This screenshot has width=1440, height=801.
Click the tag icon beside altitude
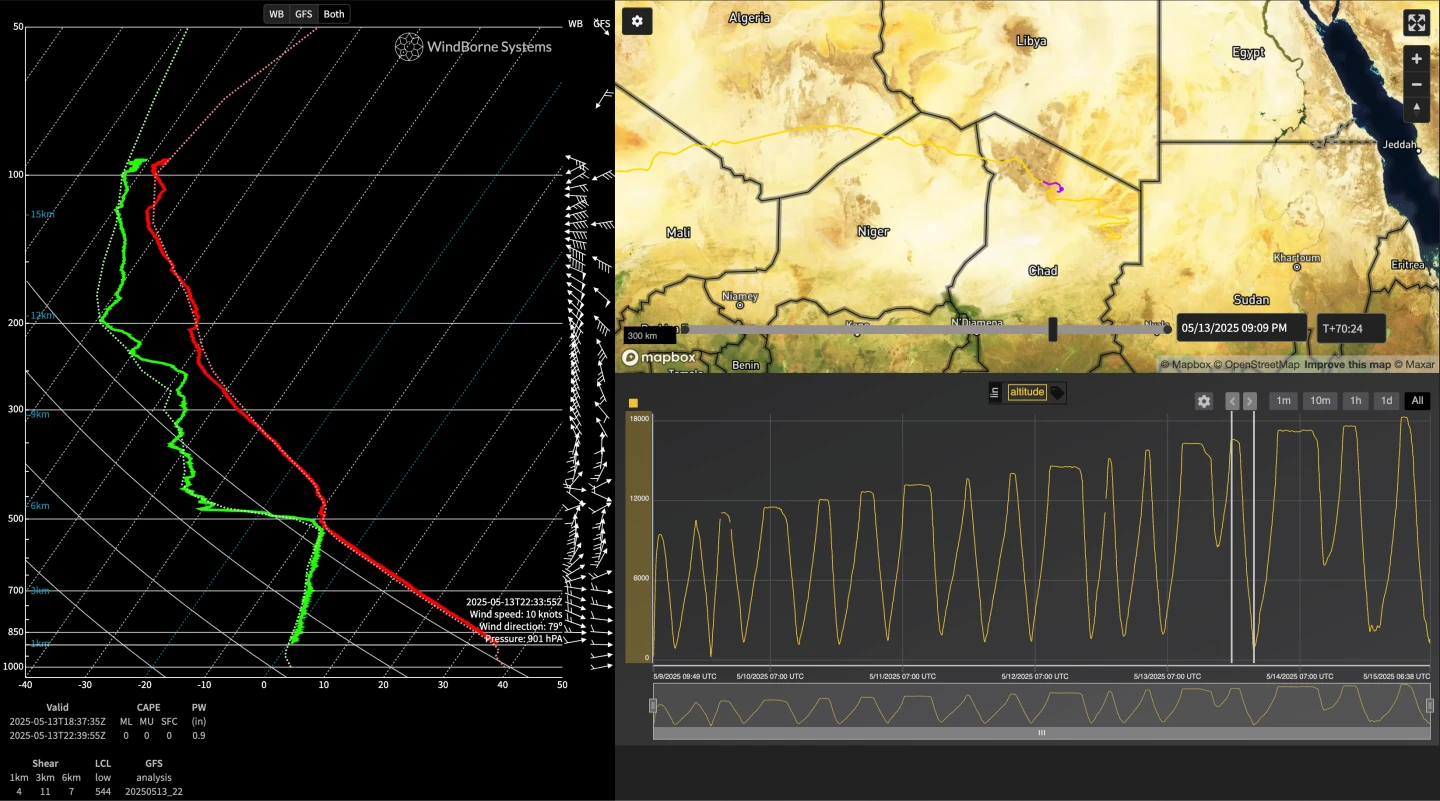(x=1057, y=393)
